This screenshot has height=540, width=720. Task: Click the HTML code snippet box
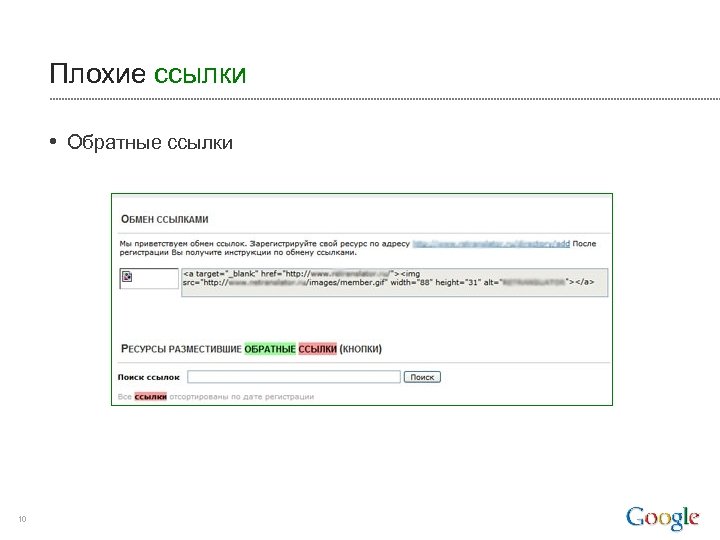point(394,282)
